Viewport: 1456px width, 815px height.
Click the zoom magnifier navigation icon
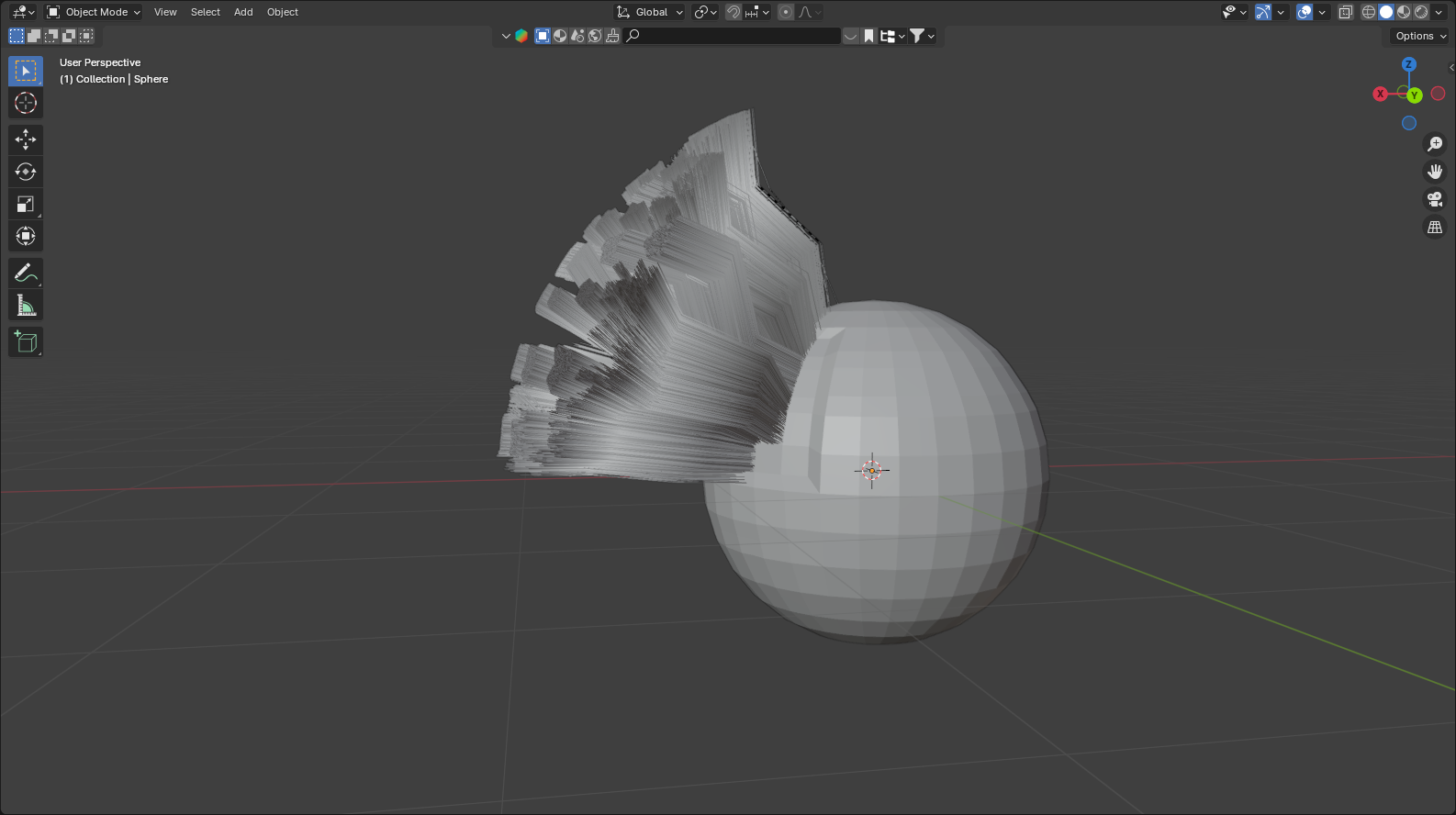coord(1435,144)
